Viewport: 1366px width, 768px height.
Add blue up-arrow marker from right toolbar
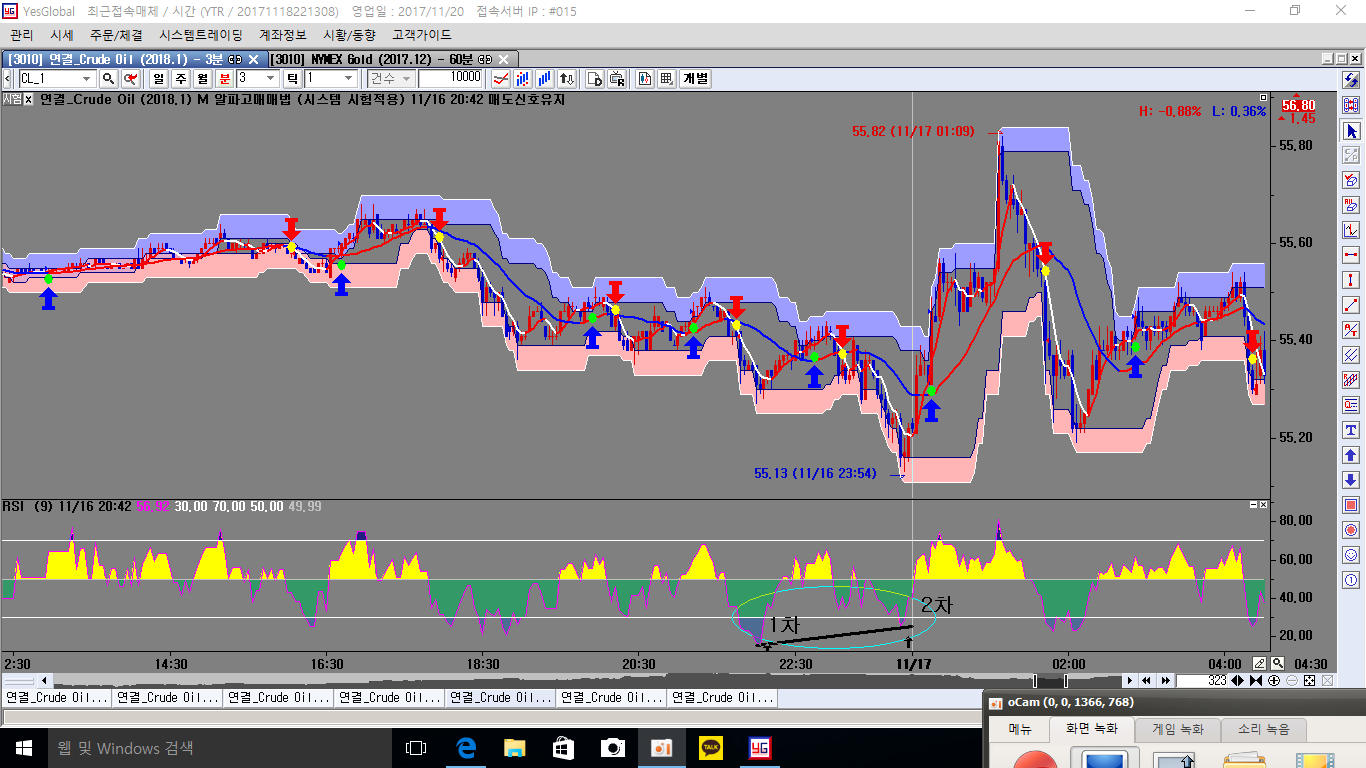[x=1351, y=455]
